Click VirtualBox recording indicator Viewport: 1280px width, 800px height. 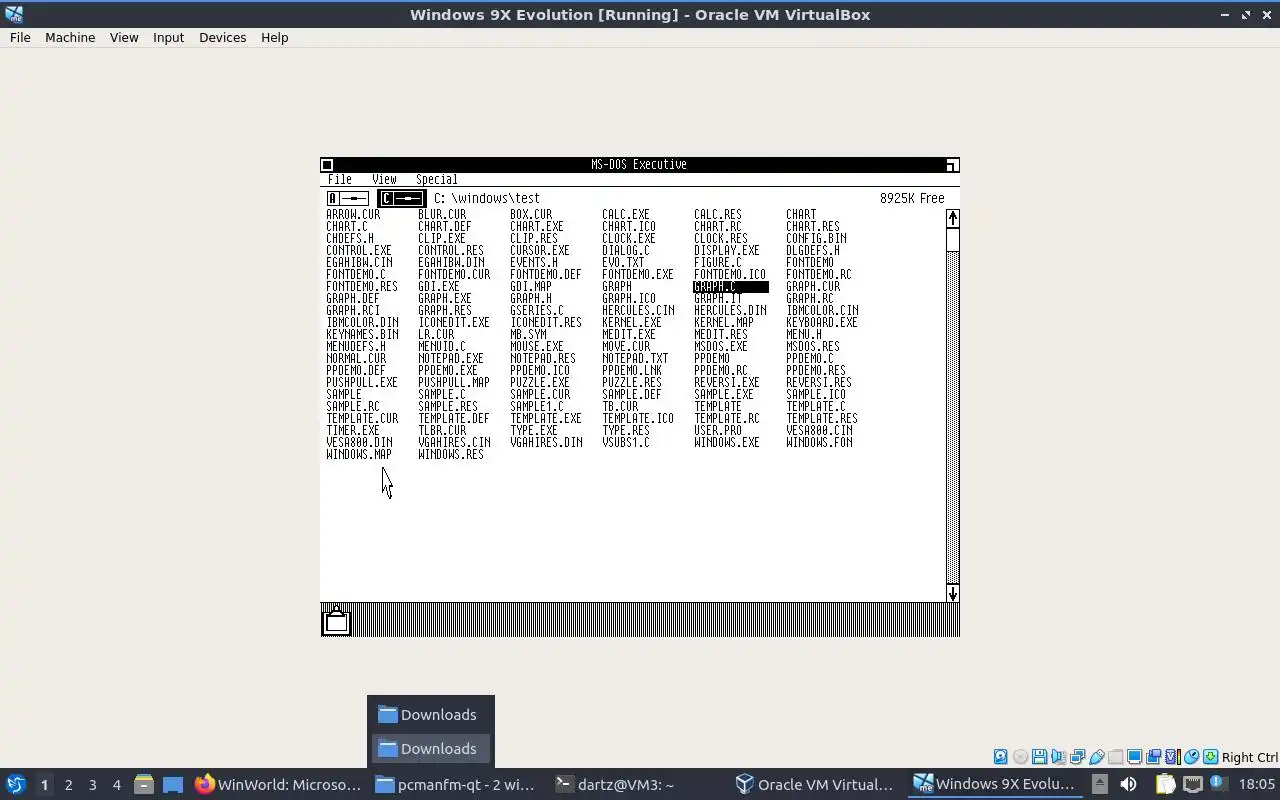1153,757
